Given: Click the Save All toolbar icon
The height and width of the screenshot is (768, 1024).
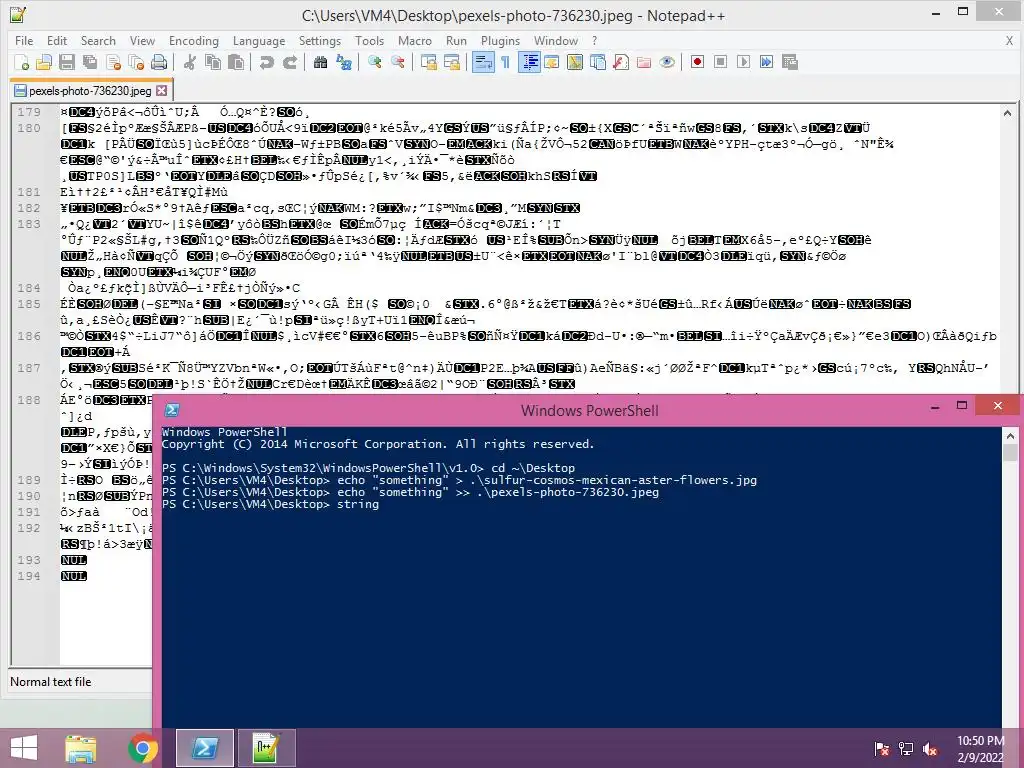Looking at the screenshot, I should pos(90,62).
